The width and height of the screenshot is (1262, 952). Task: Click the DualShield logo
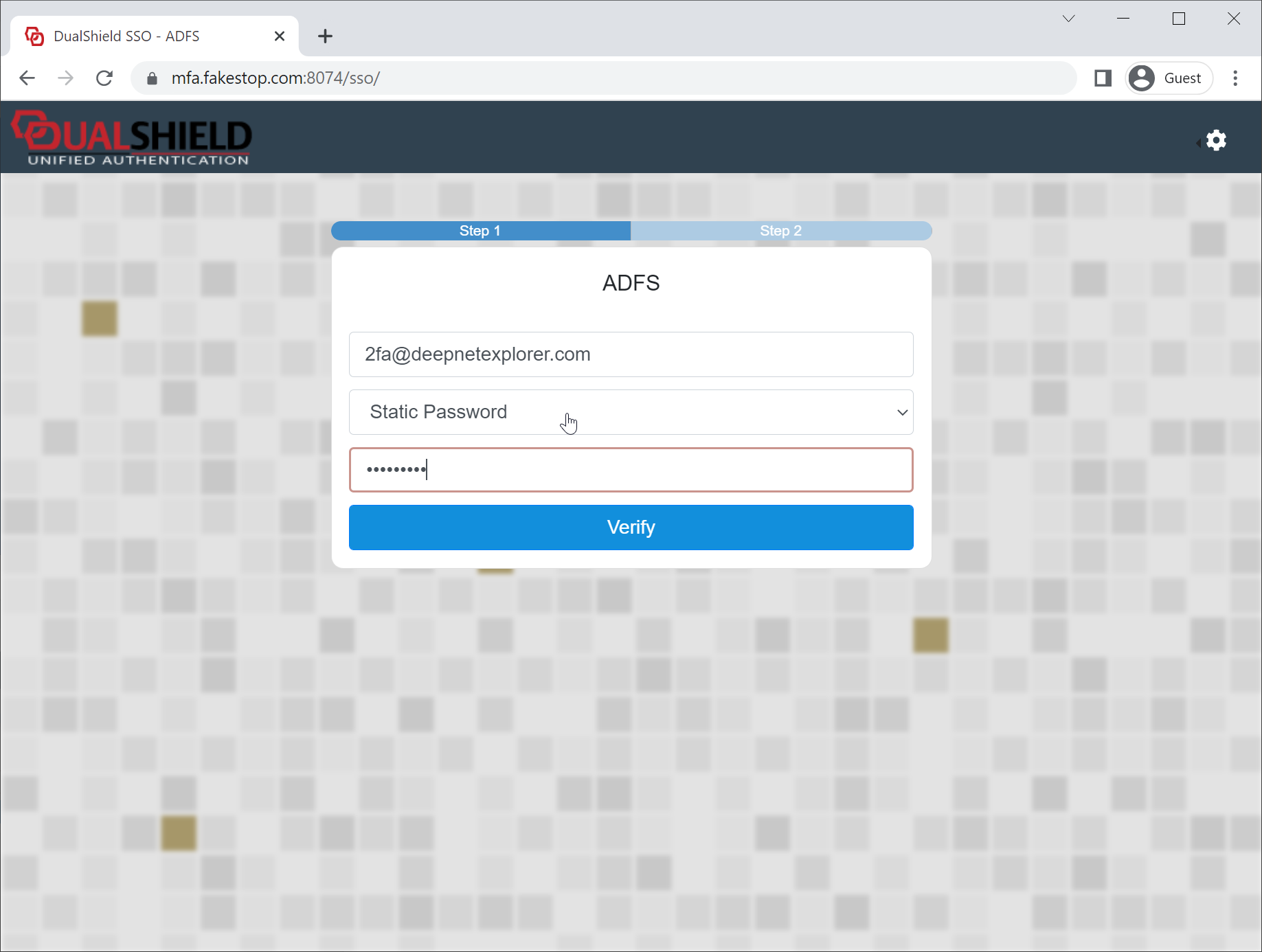[x=132, y=139]
